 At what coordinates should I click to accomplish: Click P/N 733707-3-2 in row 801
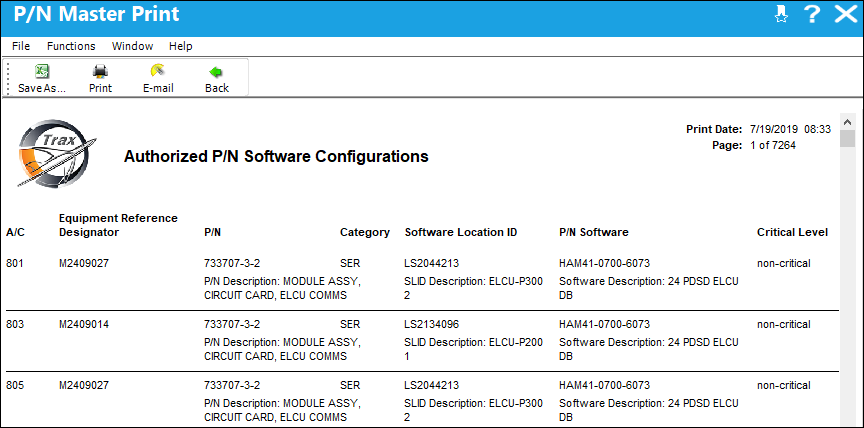click(232, 263)
